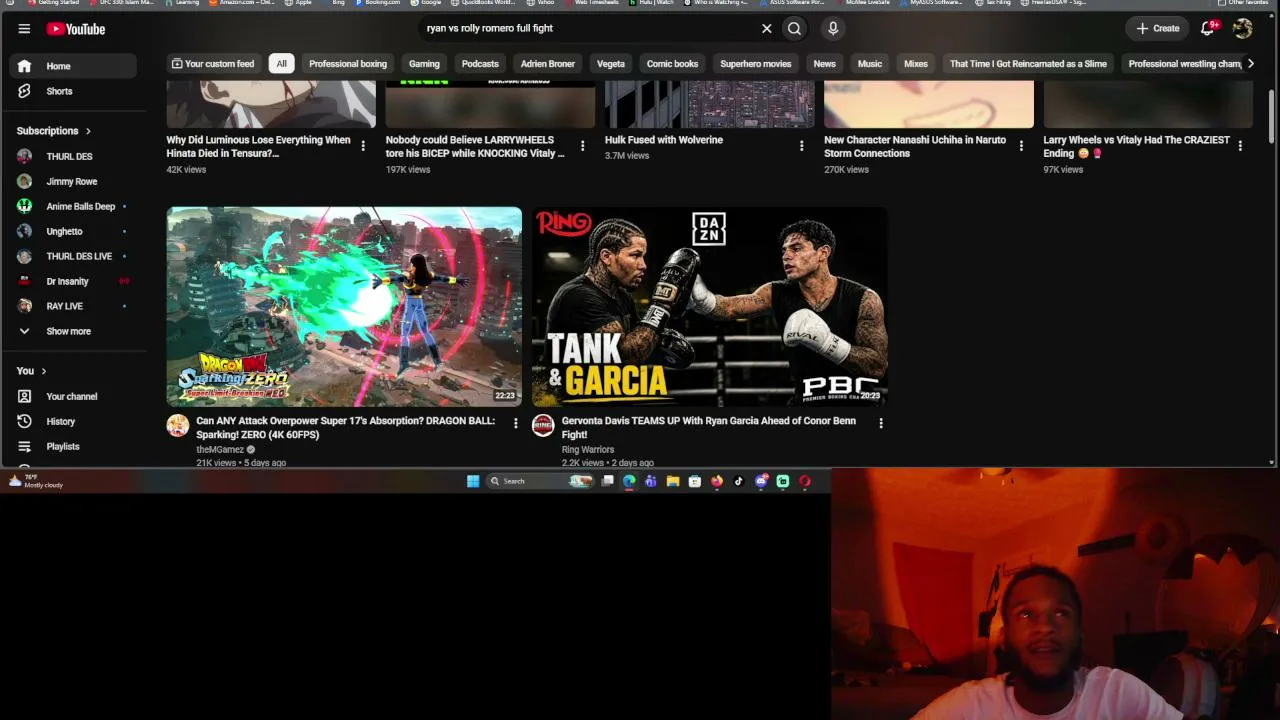The width and height of the screenshot is (1280, 720).
Task: Open RAY LIVE subscription channel
Action: [x=73, y=306]
